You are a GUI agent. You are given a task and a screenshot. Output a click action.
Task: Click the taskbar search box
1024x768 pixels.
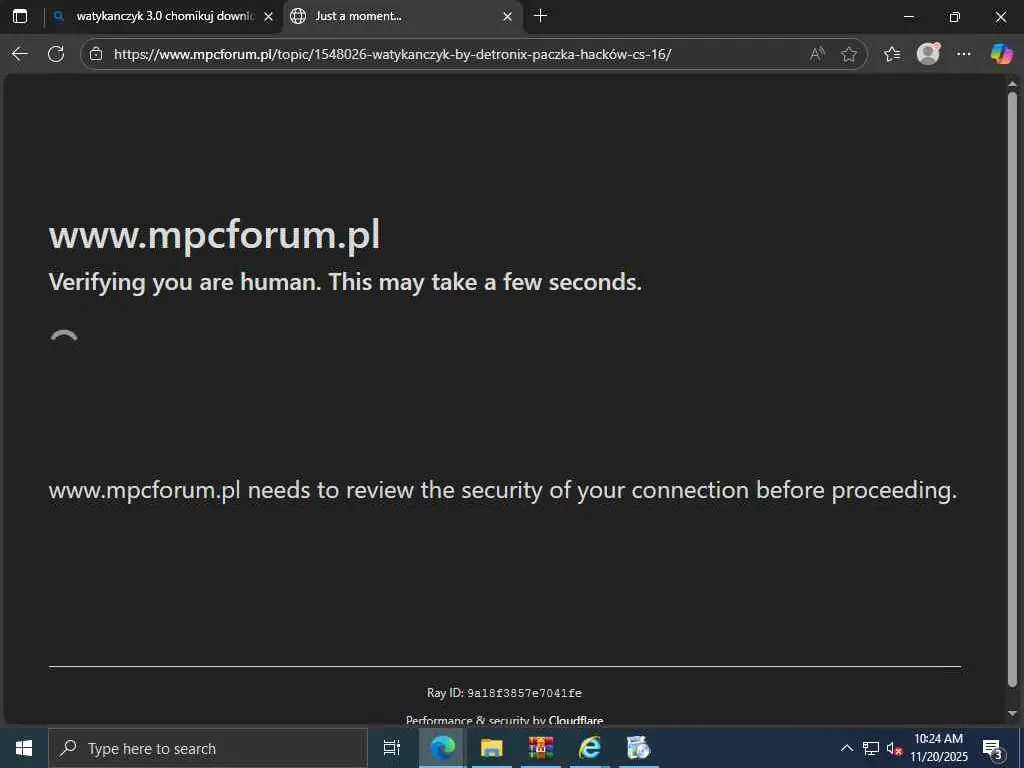[x=208, y=748]
